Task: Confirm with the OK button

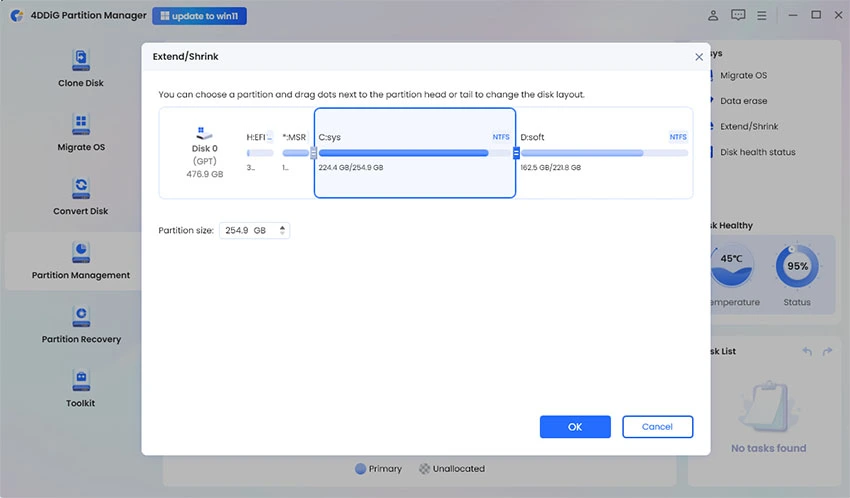Action: point(575,427)
